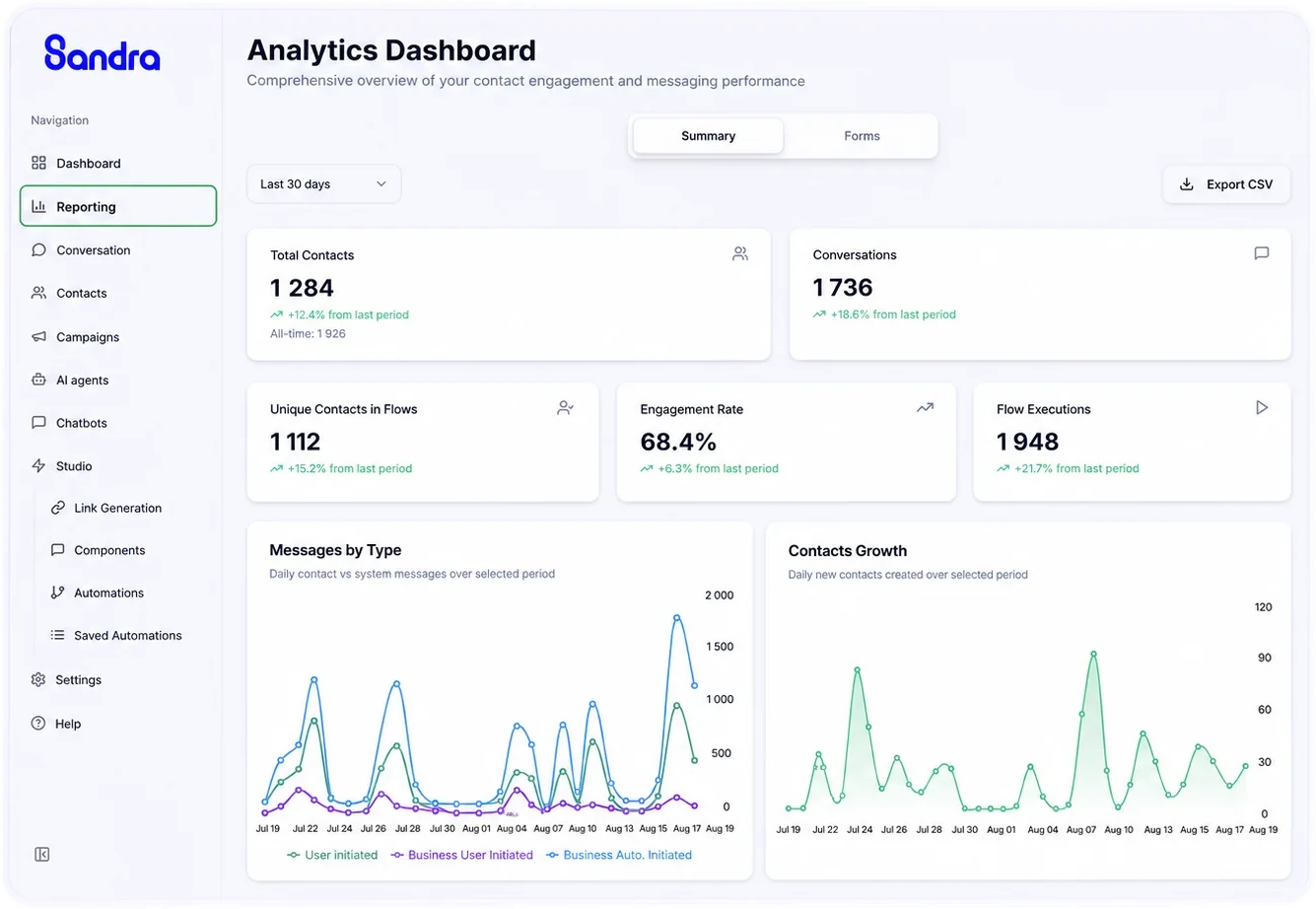This screenshot has width=1316, height=909.
Task: Click the Unique Contacts in Flows value 1 112
Action: tap(296, 442)
